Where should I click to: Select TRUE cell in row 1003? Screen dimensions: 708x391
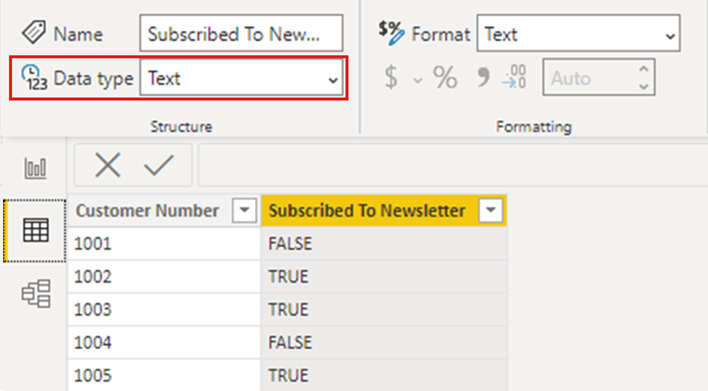click(x=384, y=309)
